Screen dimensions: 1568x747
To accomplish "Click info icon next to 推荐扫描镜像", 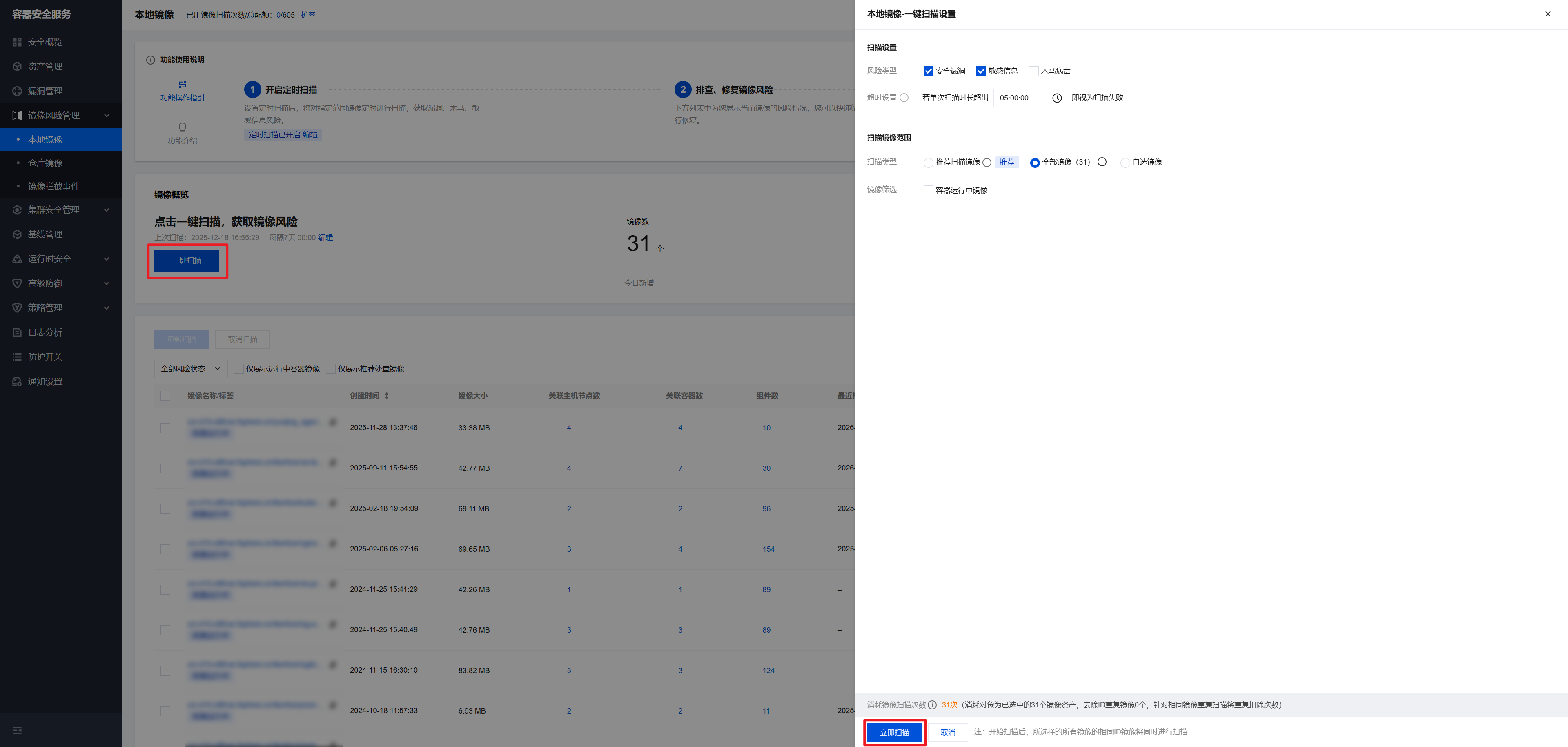I will pyautogui.click(x=987, y=163).
